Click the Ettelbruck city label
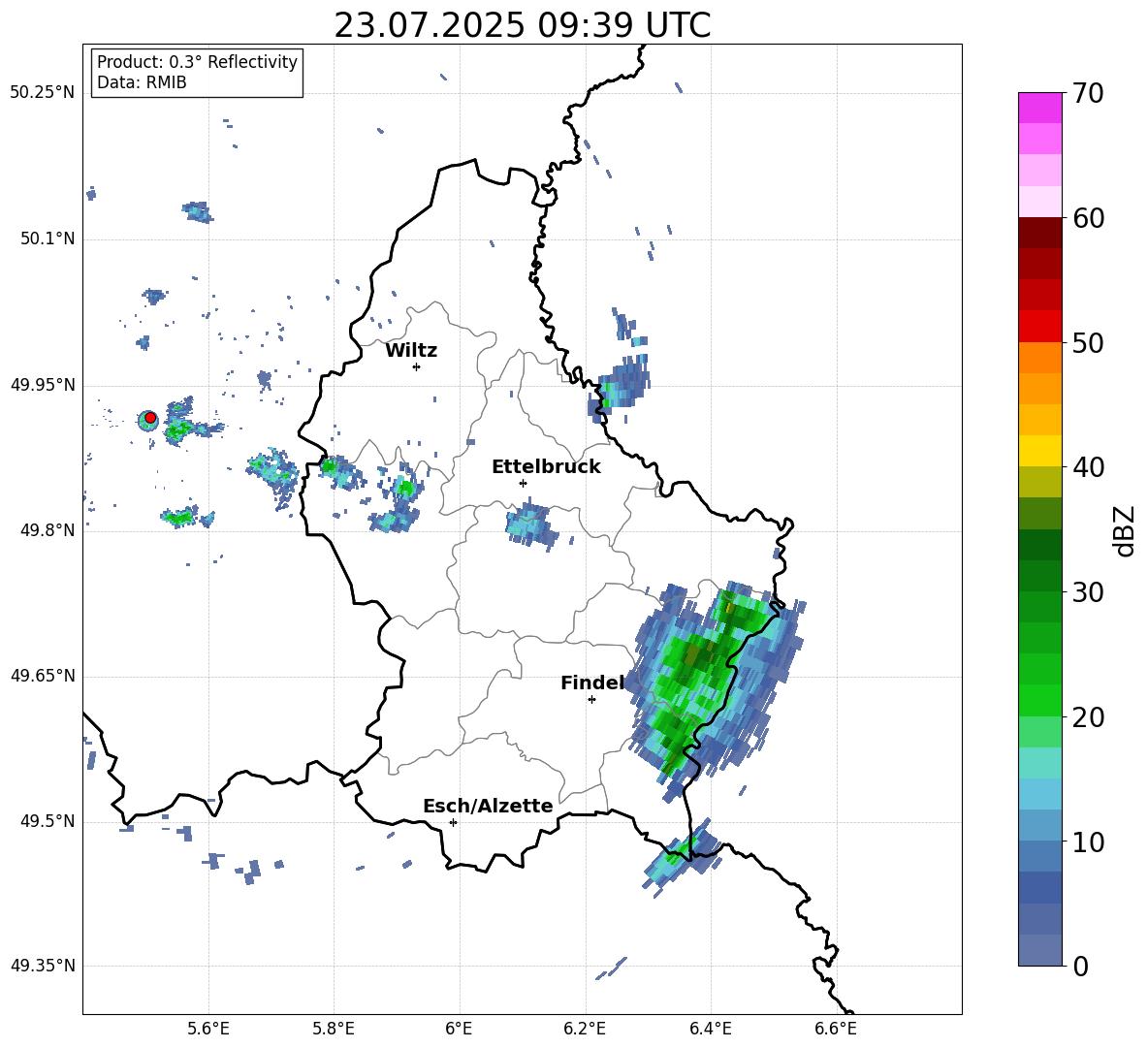Screen dimensions: 1148x1048 tap(546, 467)
